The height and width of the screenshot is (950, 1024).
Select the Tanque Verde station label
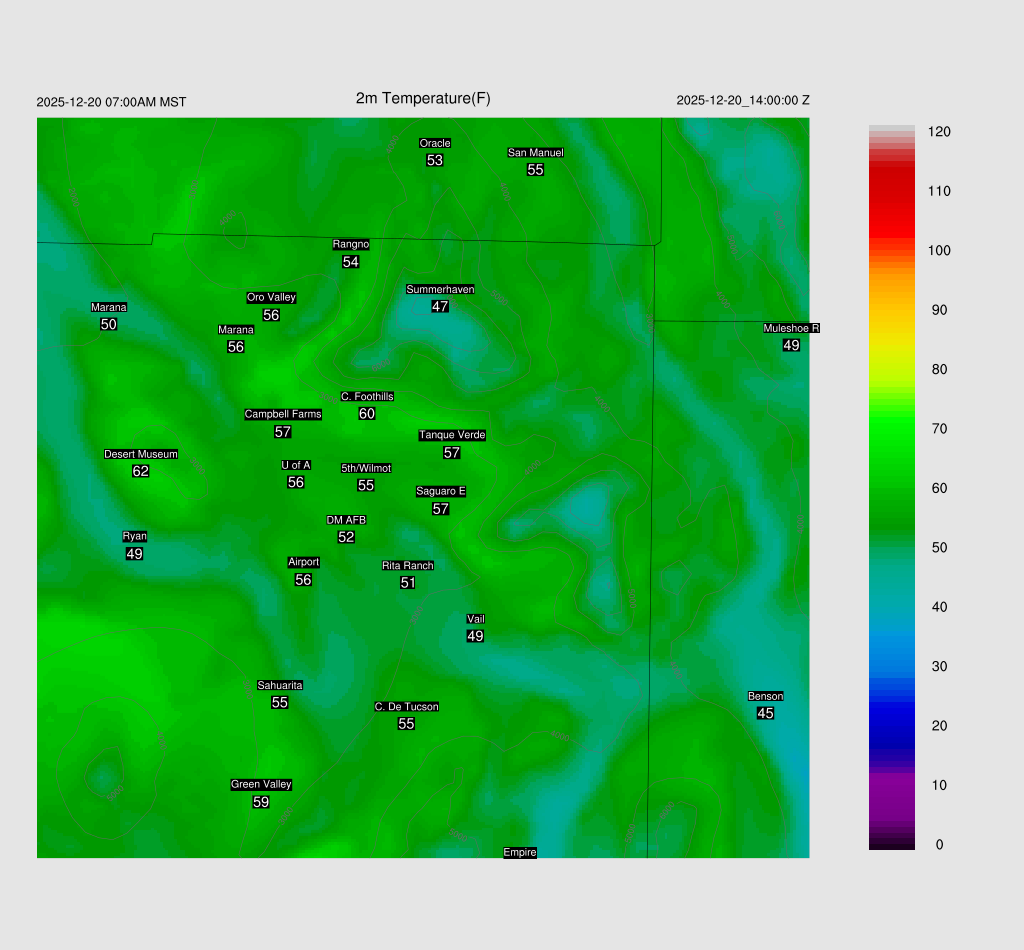click(452, 435)
